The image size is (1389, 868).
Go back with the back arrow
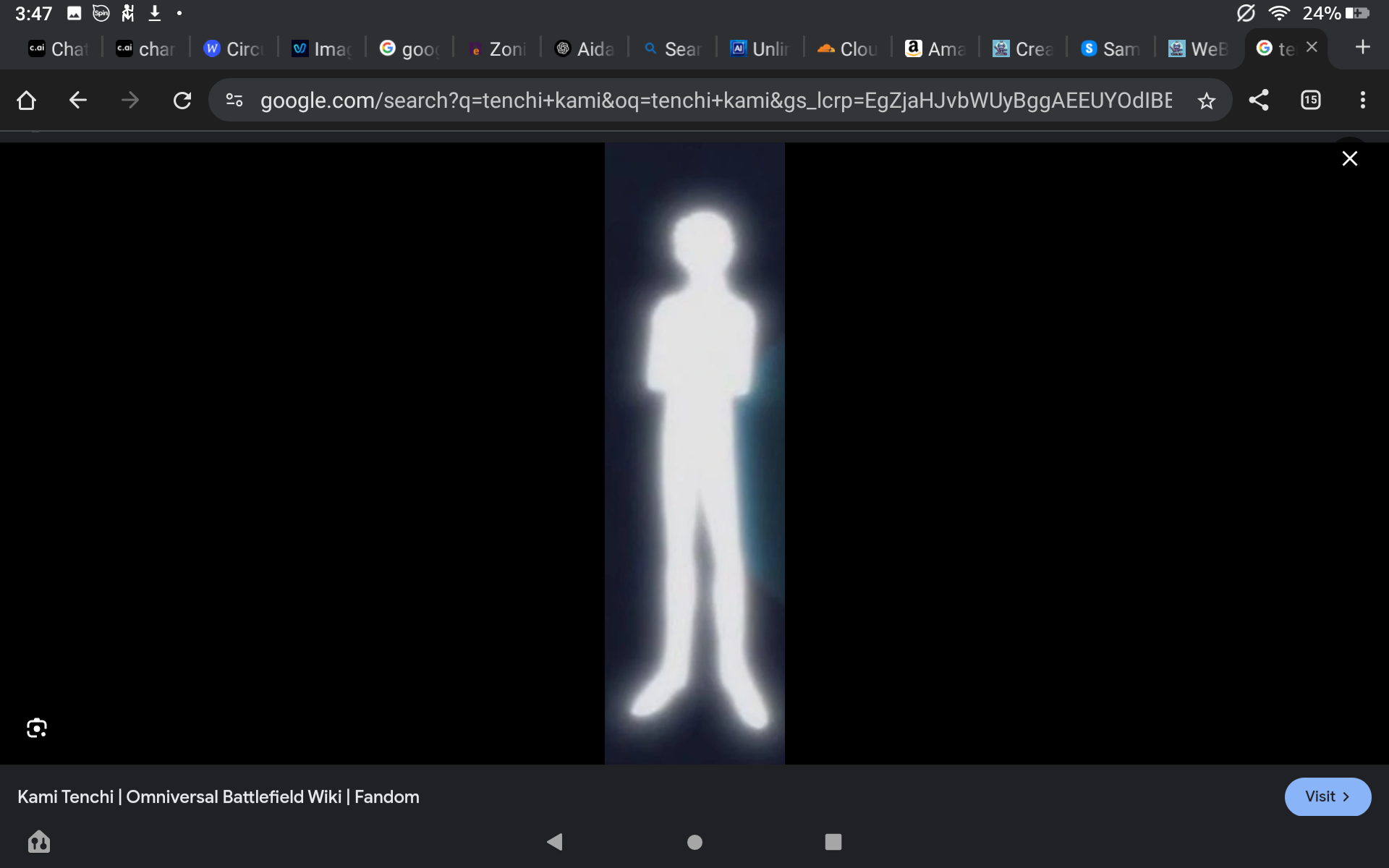pyautogui.click(x=78, y=100)
